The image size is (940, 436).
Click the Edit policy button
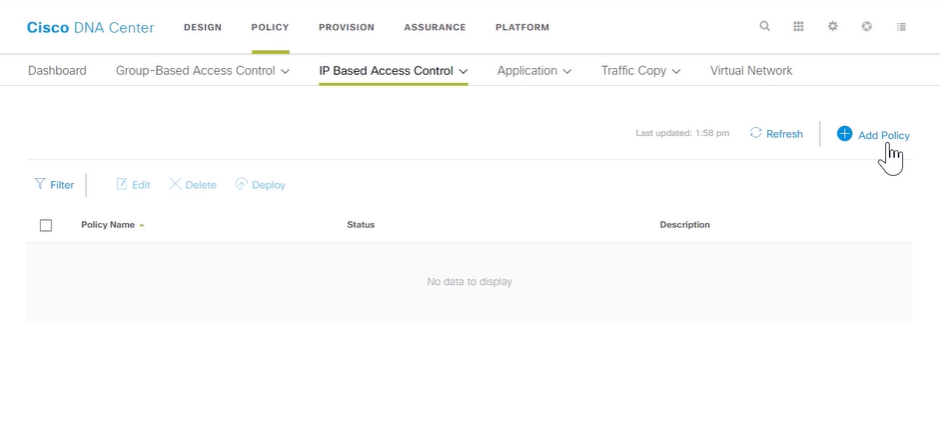(133, 185)
